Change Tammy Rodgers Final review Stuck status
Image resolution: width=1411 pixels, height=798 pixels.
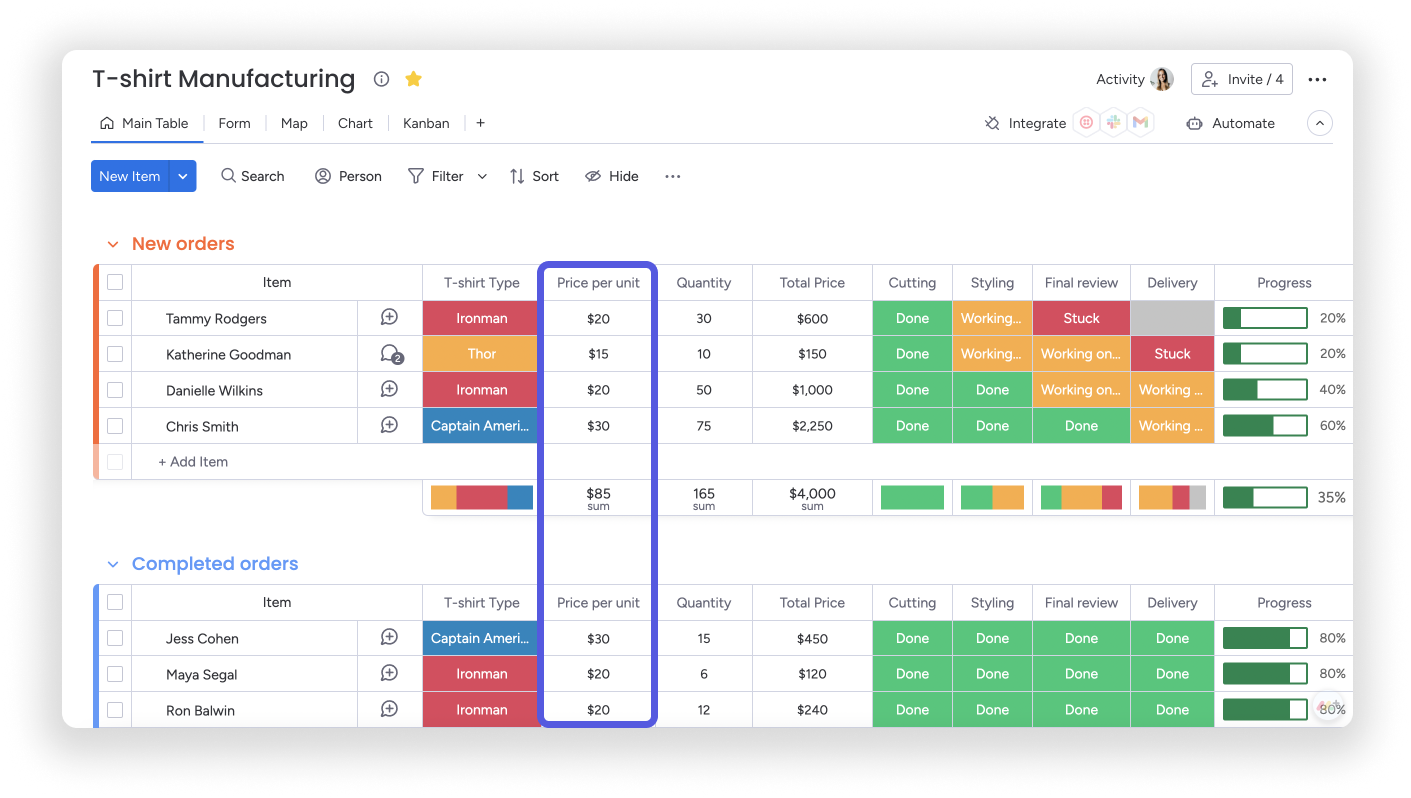pyautogui.click(x=1081, y=318)
